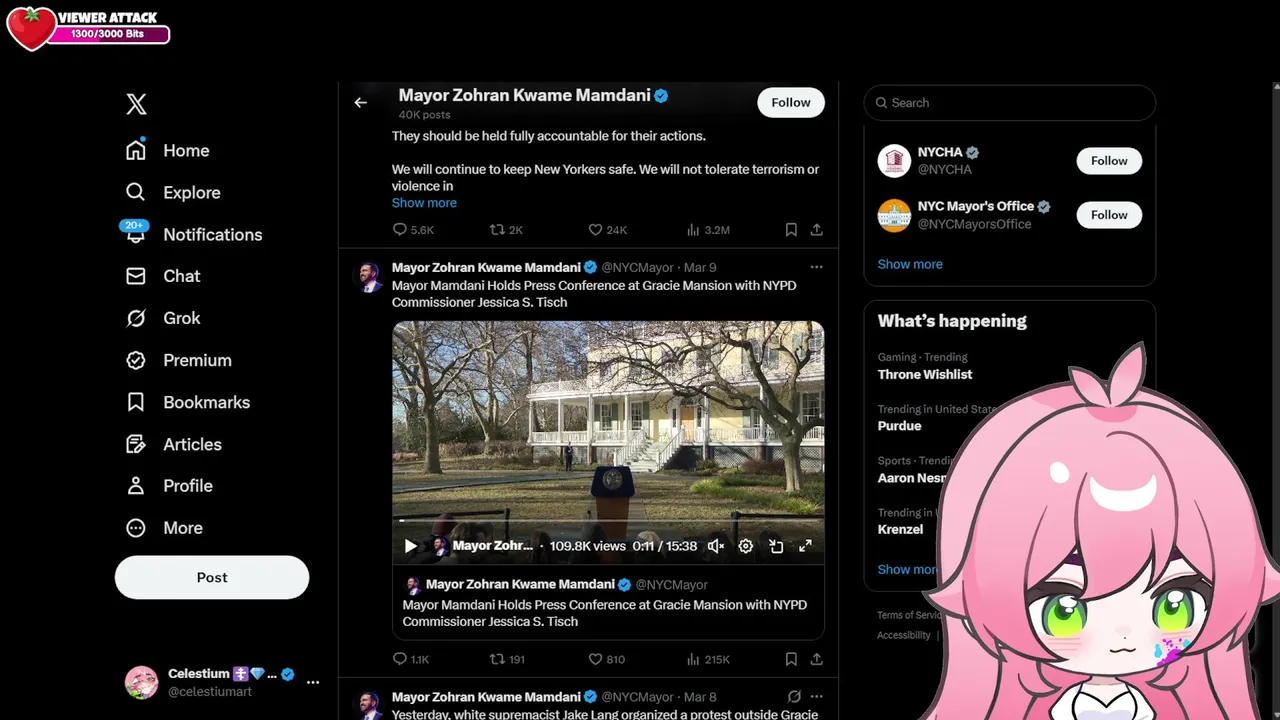Show more suggested accounts
Viewport: 1280px width, 720px height.
910,264
